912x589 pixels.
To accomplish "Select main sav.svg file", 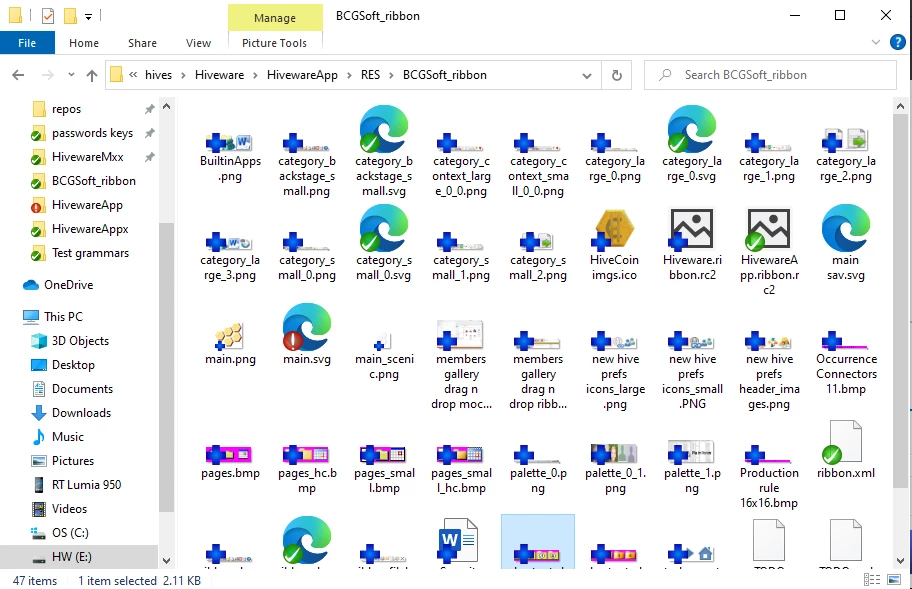I will (846, 243).
